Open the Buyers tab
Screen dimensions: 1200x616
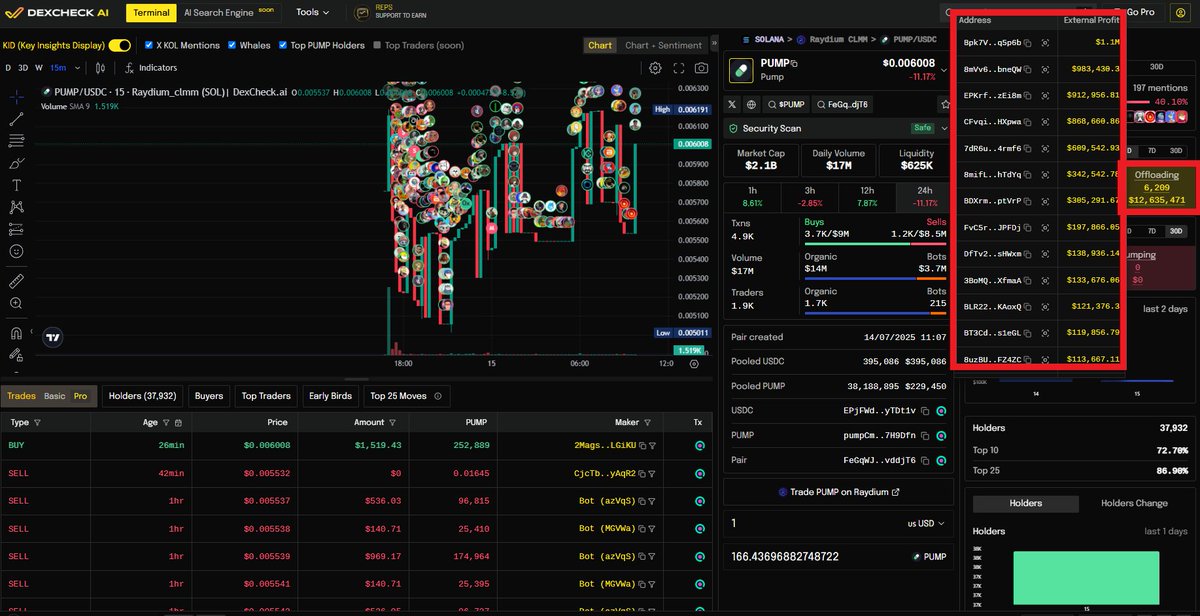point(209,396)
